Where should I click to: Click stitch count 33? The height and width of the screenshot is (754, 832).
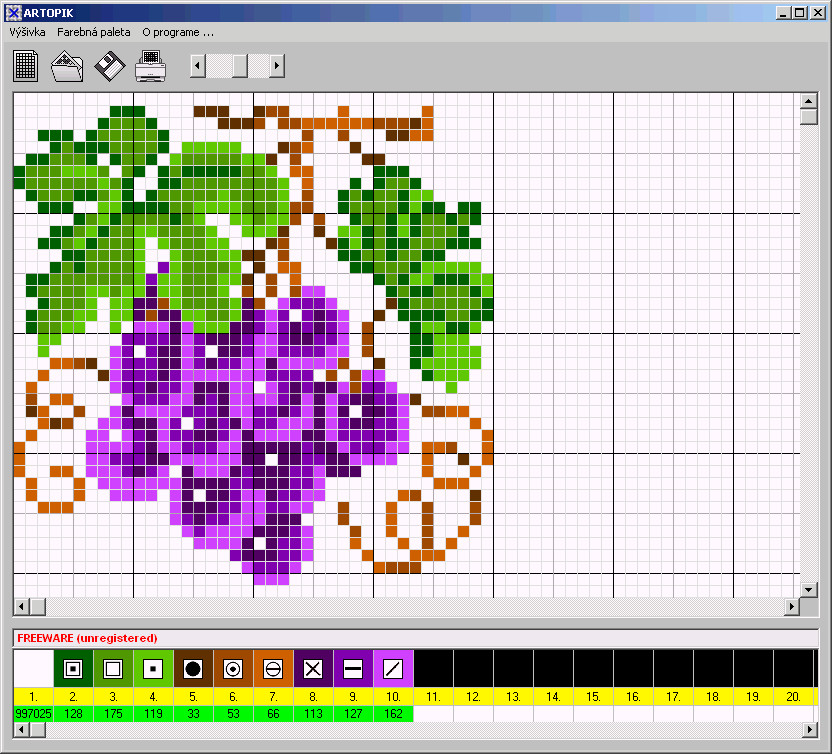193,714
